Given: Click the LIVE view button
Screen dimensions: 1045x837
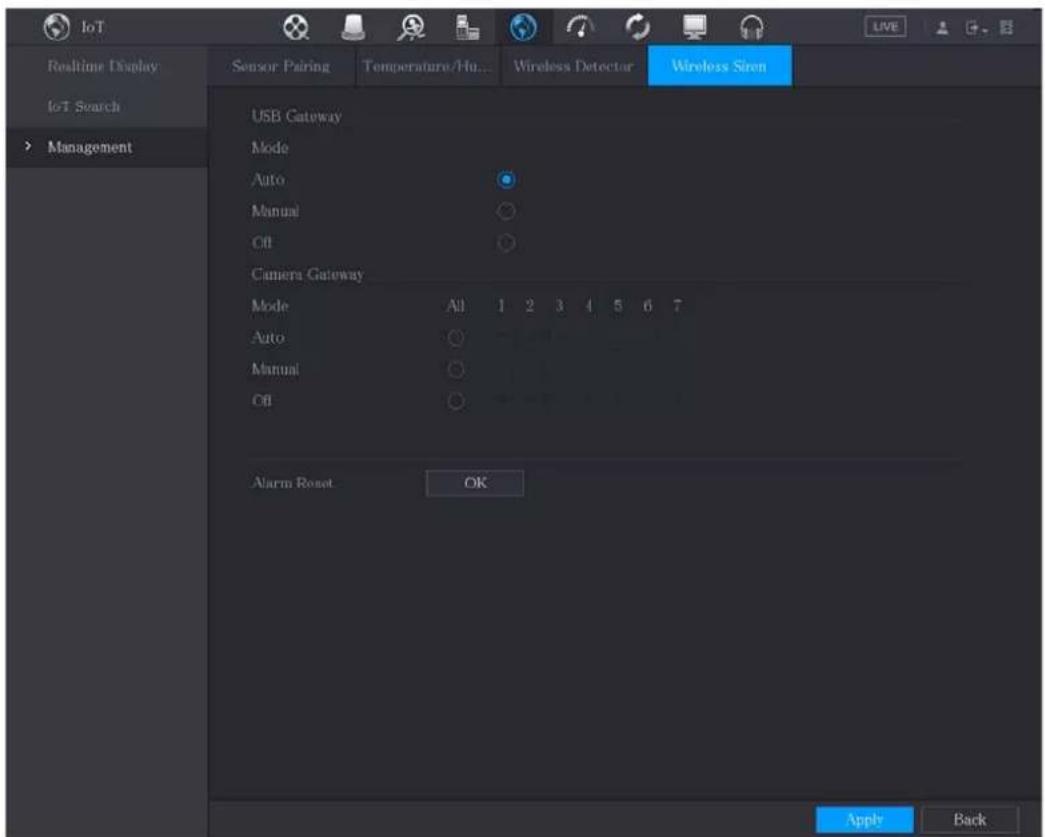Looking at the screenshot, I should (885, 27).
